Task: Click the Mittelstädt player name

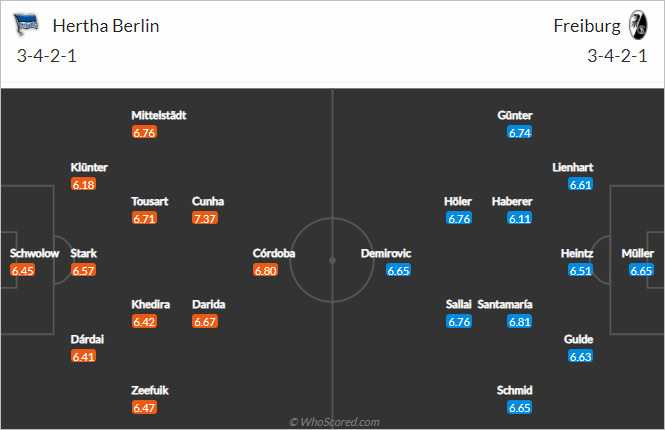Action: (159, 115)
